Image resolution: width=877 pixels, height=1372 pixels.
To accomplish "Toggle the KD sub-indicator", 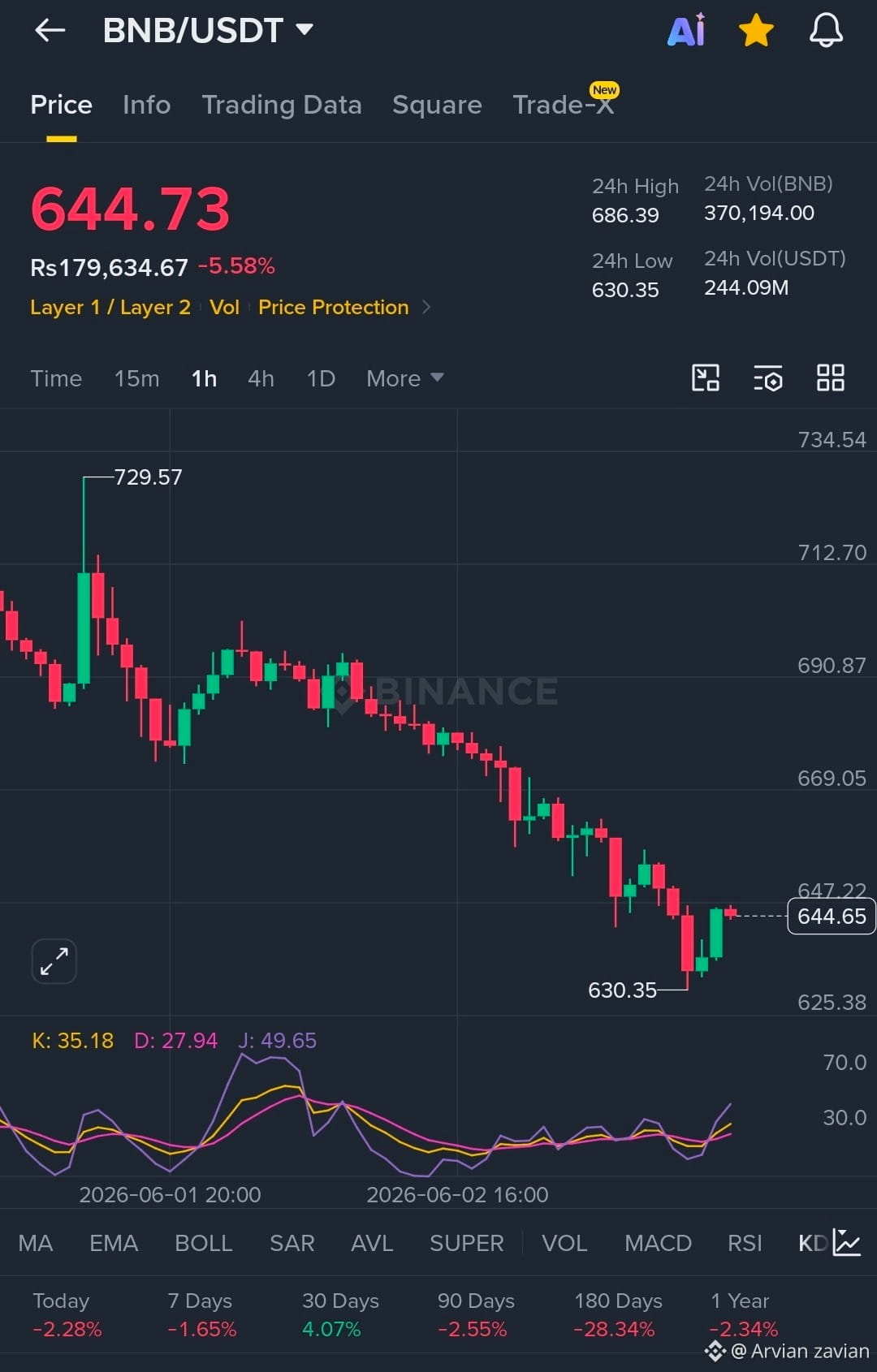I will [813, 1243].
